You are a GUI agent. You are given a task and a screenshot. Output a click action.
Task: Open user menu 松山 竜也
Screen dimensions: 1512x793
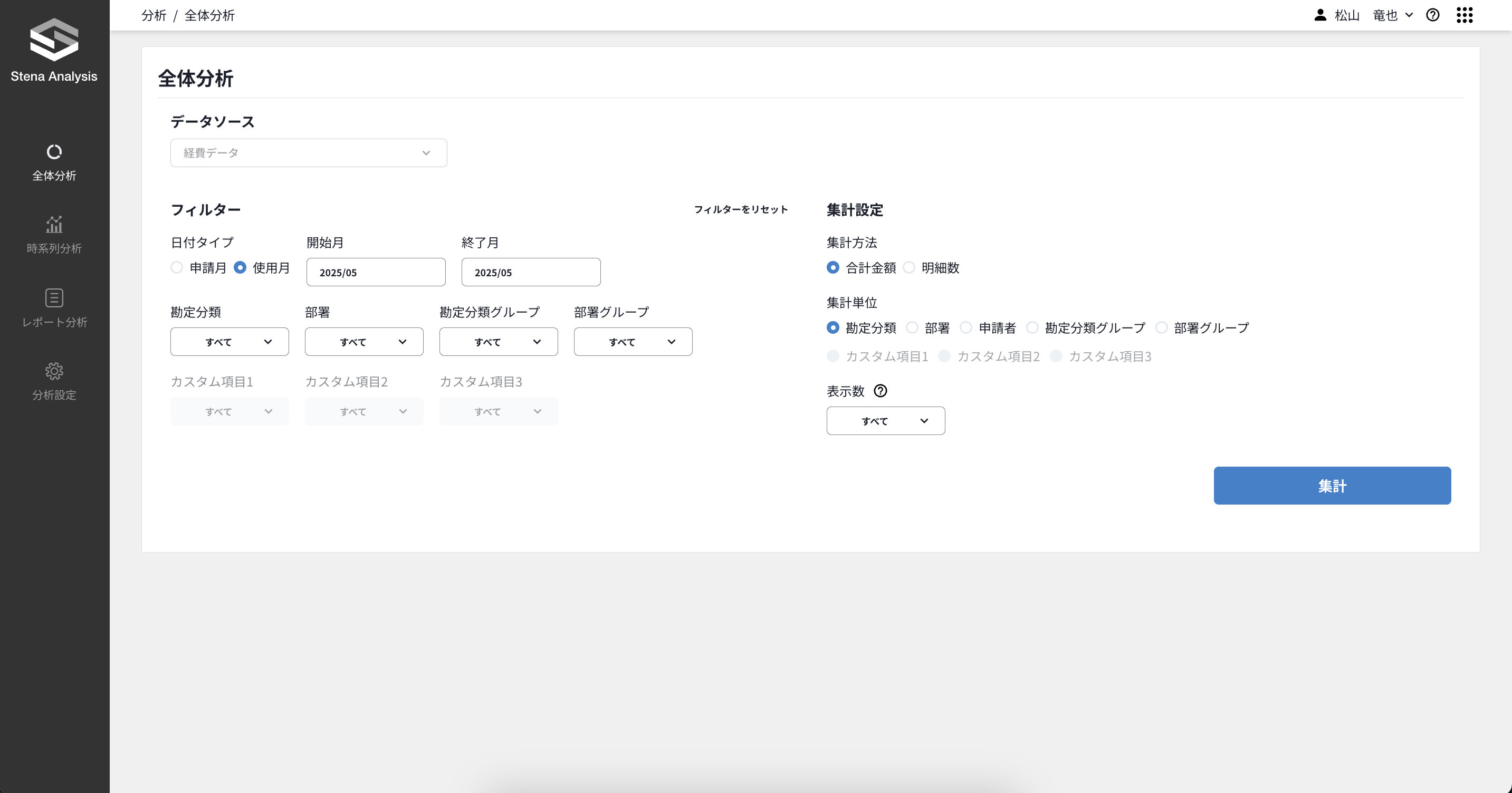pos(1363,15)
